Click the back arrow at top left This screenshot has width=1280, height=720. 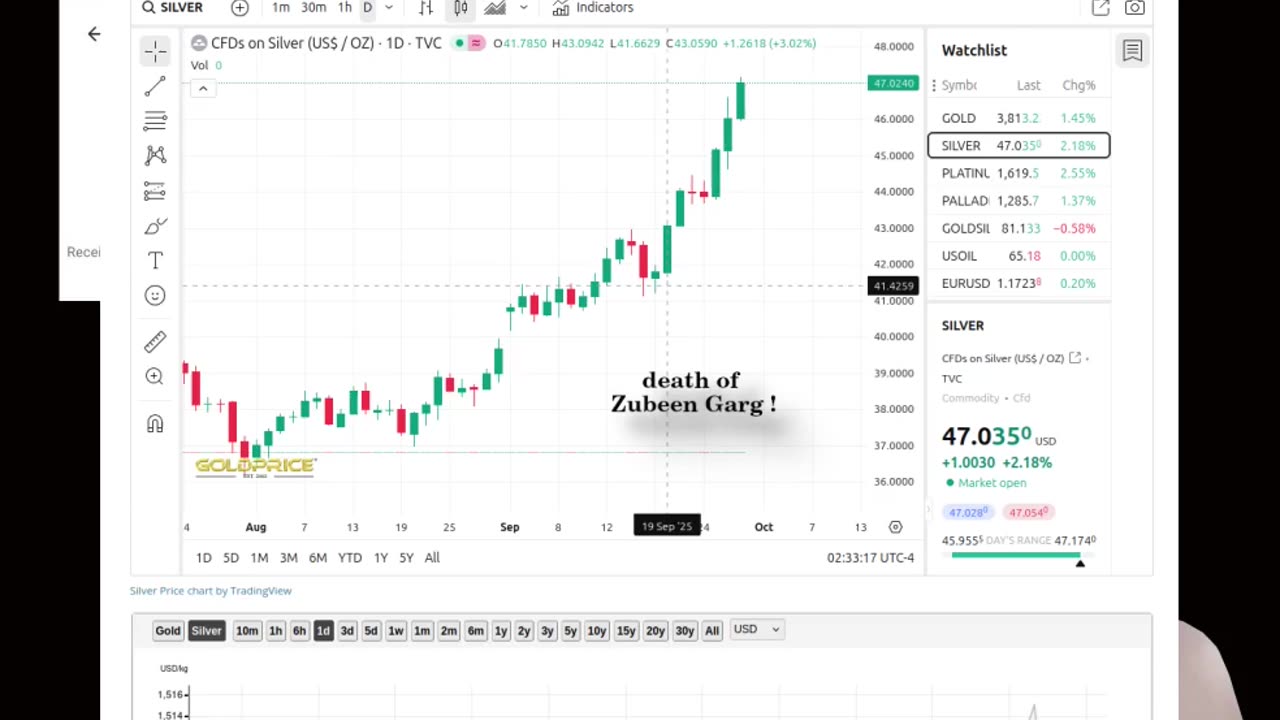coord(94,34)
